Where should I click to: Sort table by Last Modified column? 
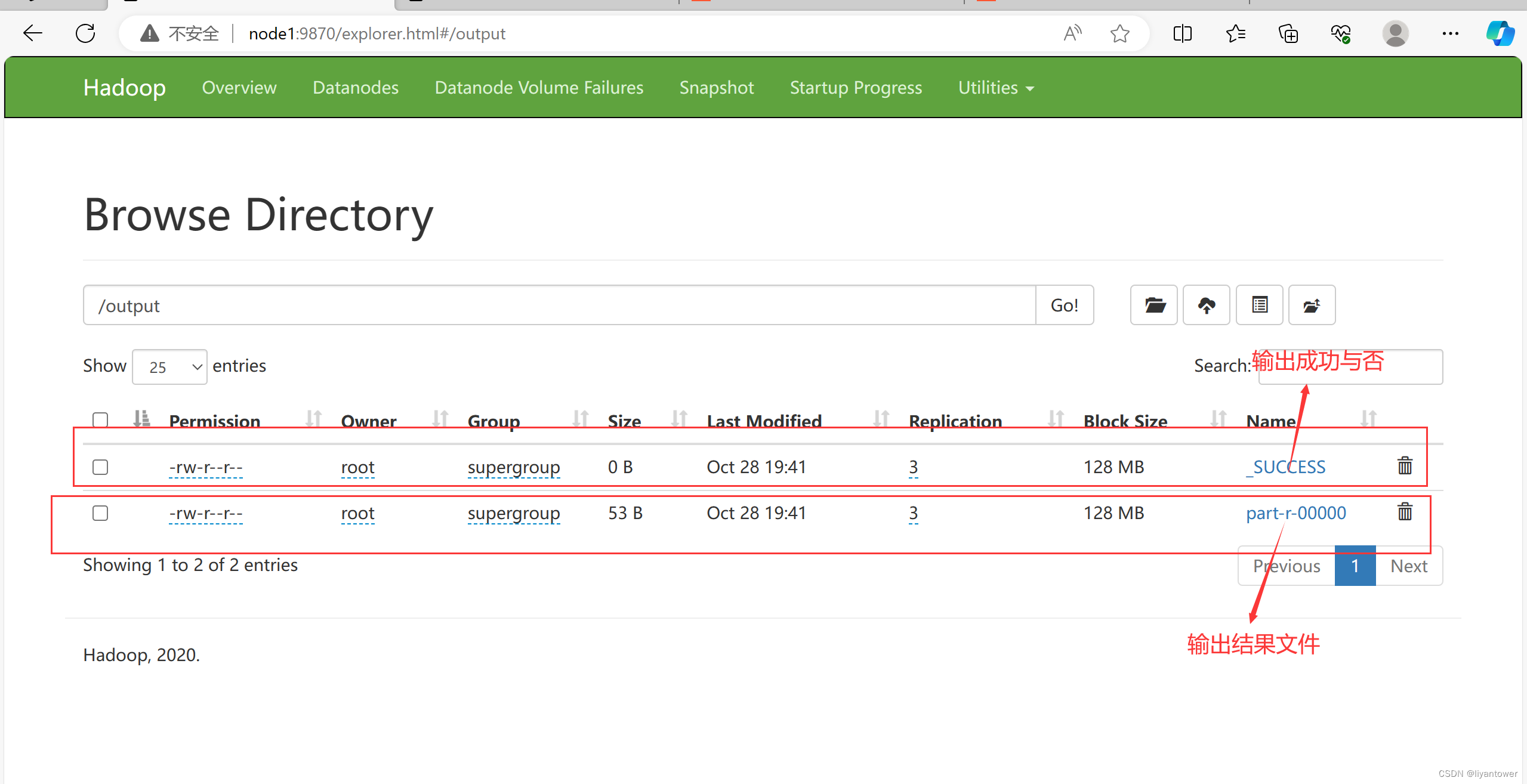pyautogui.click(x=881, y=419)
